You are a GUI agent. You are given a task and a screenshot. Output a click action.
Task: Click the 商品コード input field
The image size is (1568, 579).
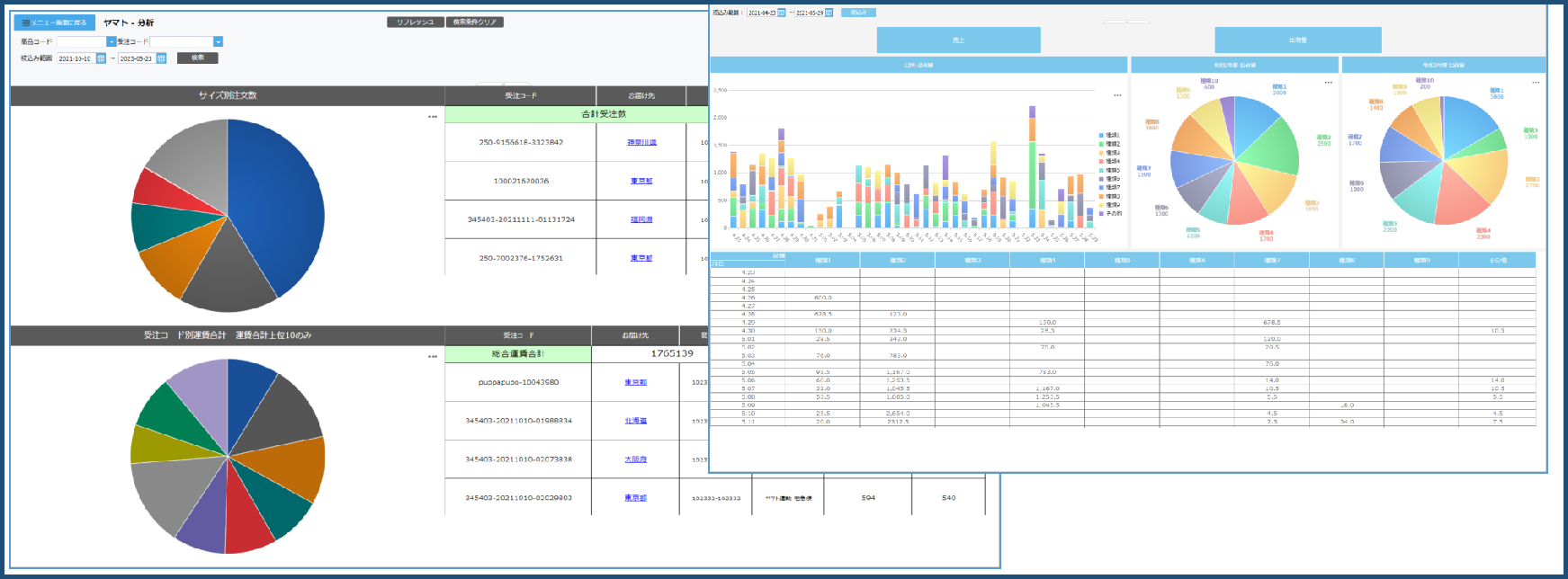82,41
